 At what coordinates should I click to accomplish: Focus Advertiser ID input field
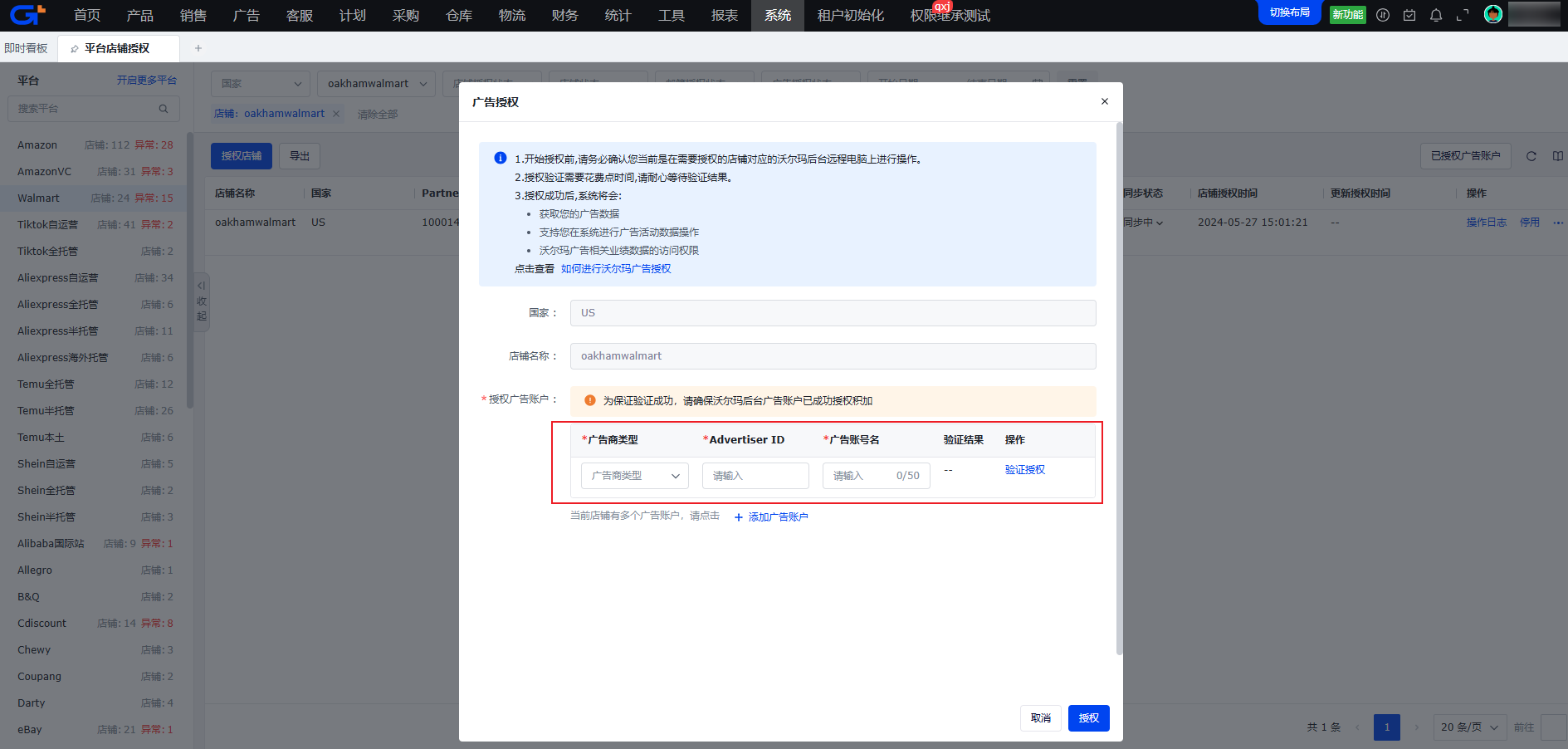pyautogui.click(x=755, y=476)
